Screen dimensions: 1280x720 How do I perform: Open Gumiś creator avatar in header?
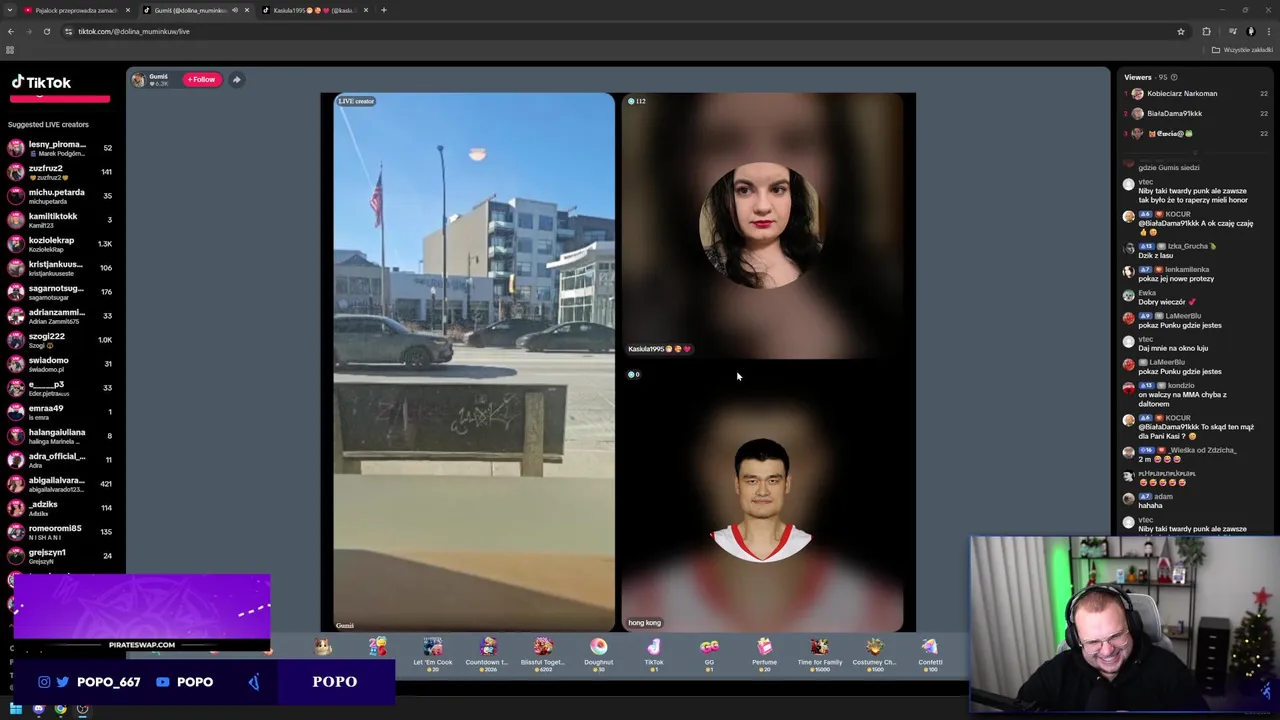(138, 79)
